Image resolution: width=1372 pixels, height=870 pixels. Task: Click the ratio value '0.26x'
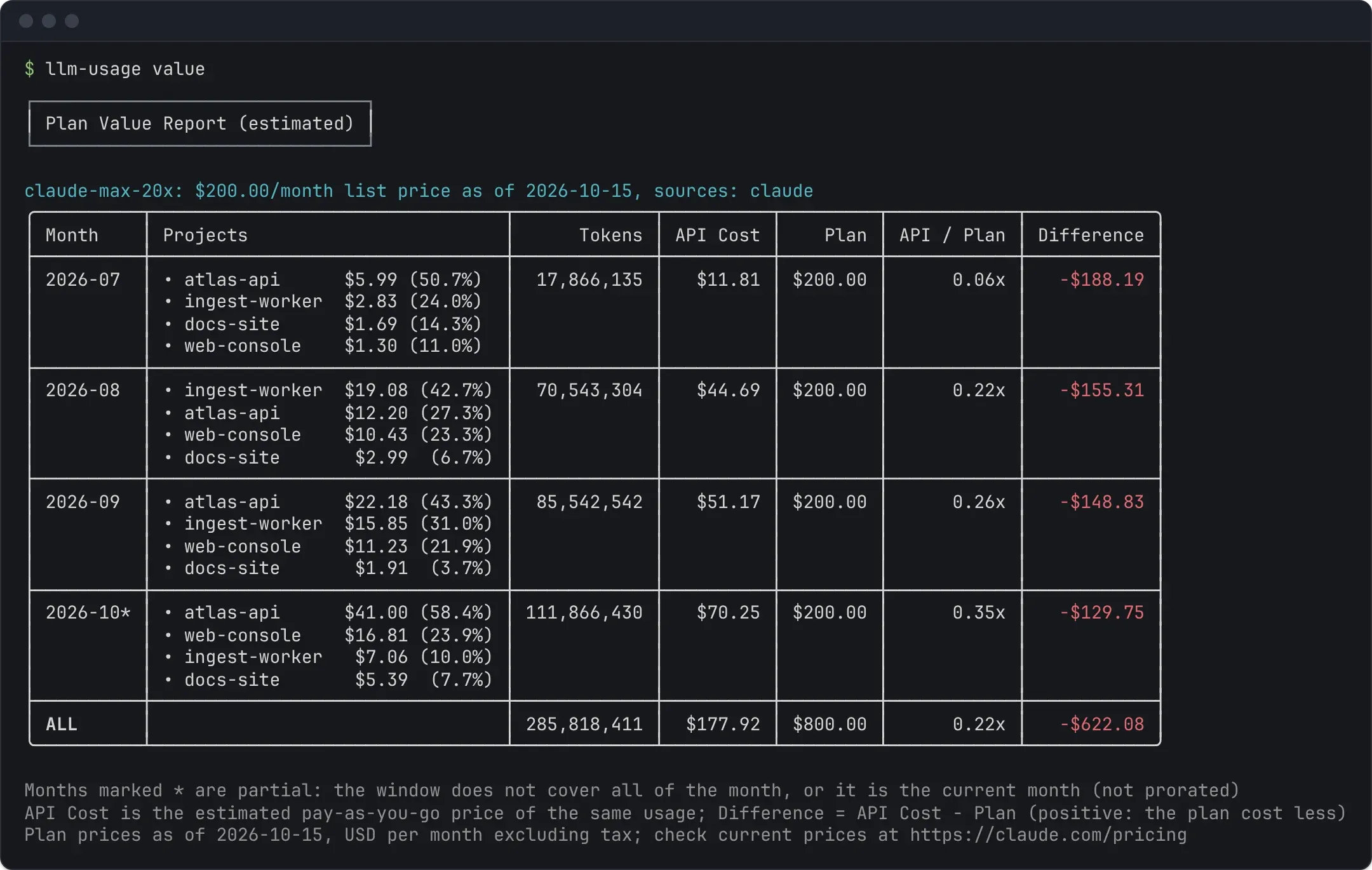tap(979, 502)
